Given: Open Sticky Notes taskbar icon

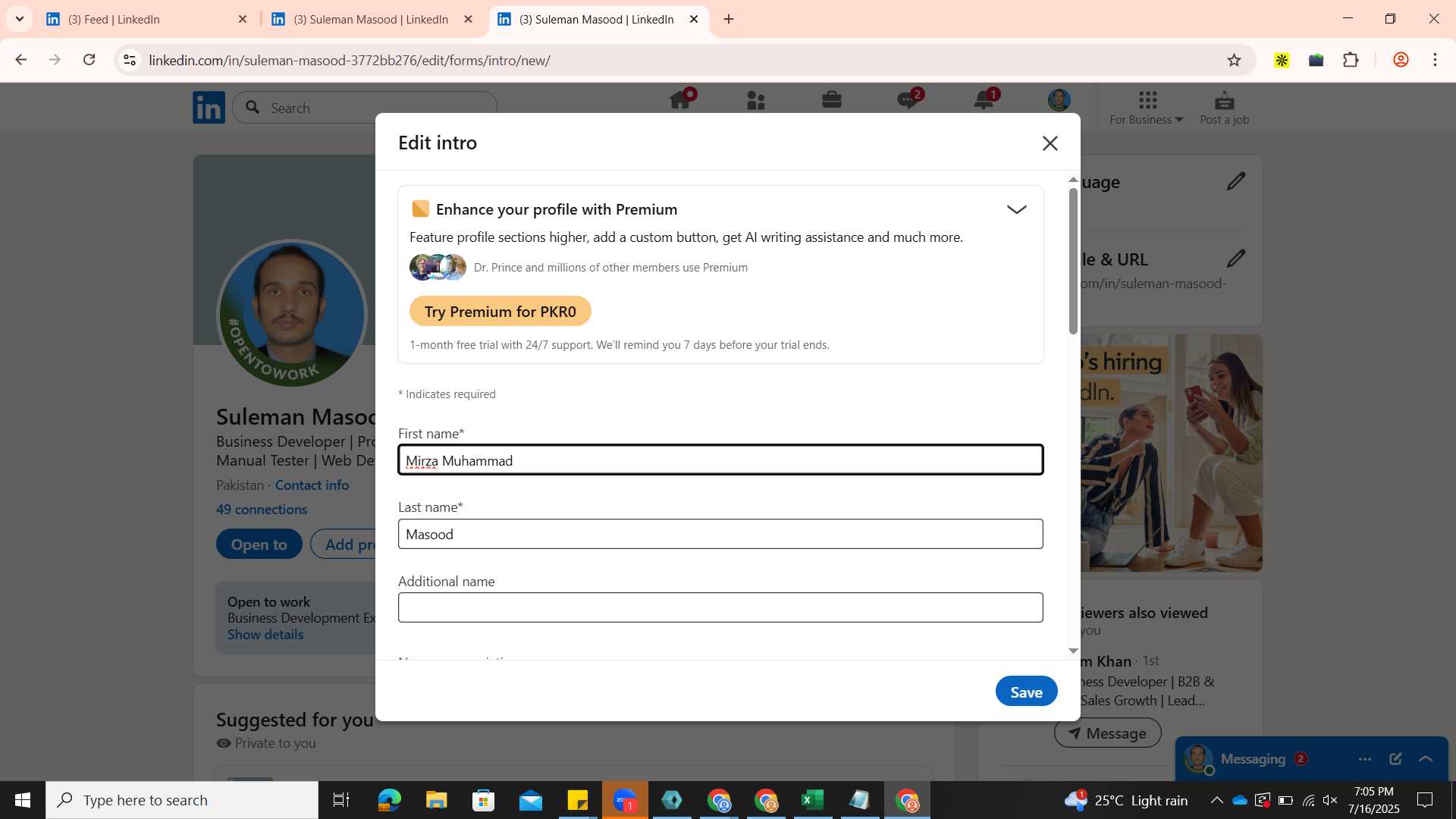Looking at the screenshot, I should point(578,800).
